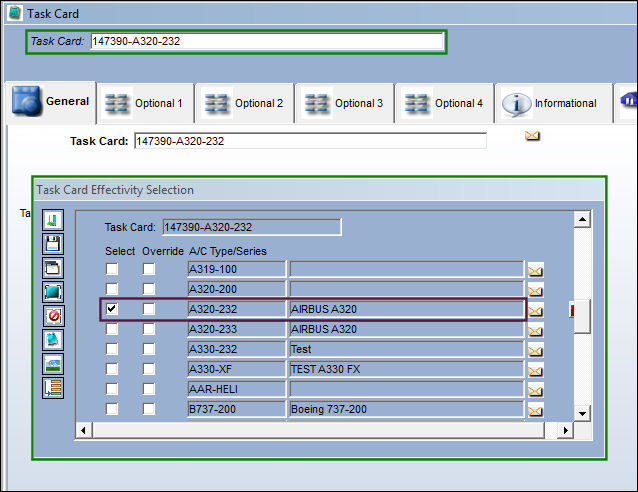This screenshot has width=638, height=492.
Task: Open the Informational tab
Action: (554, 103)
